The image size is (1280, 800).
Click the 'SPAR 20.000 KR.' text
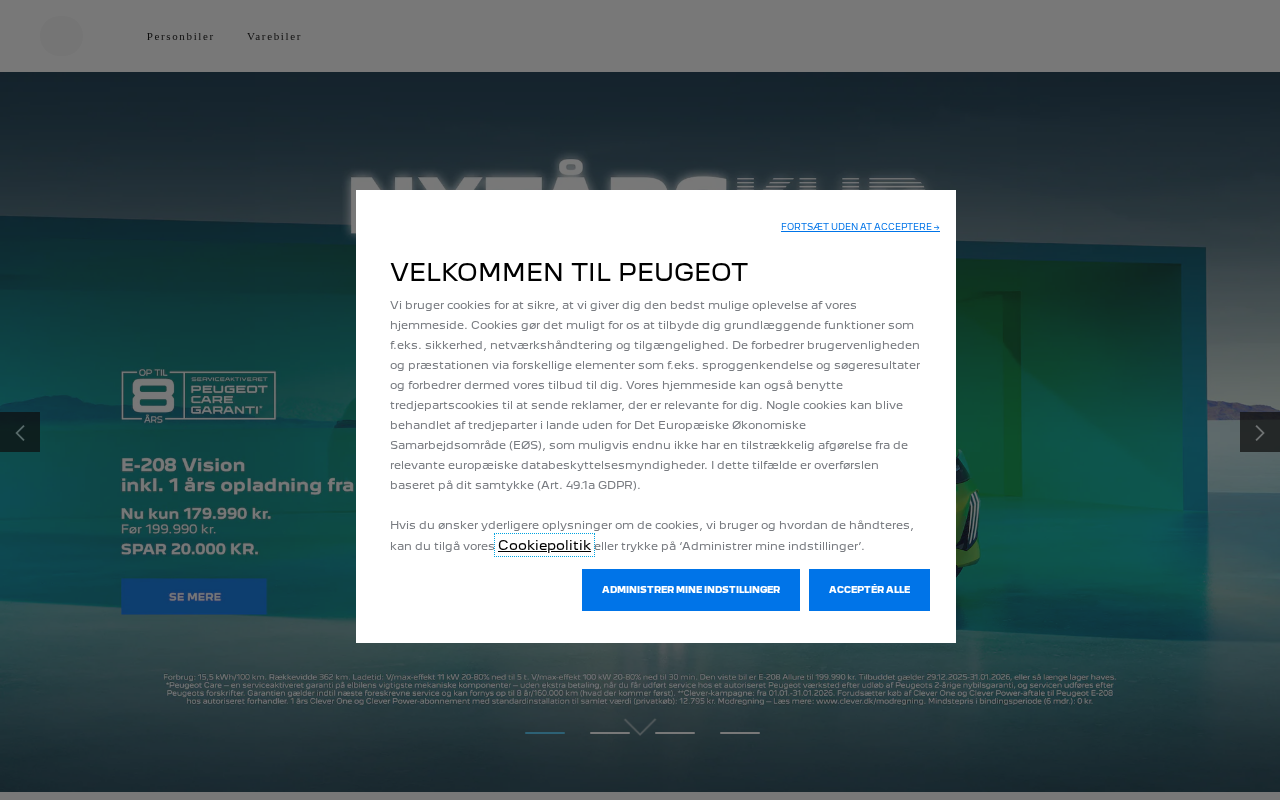point(190,549)
